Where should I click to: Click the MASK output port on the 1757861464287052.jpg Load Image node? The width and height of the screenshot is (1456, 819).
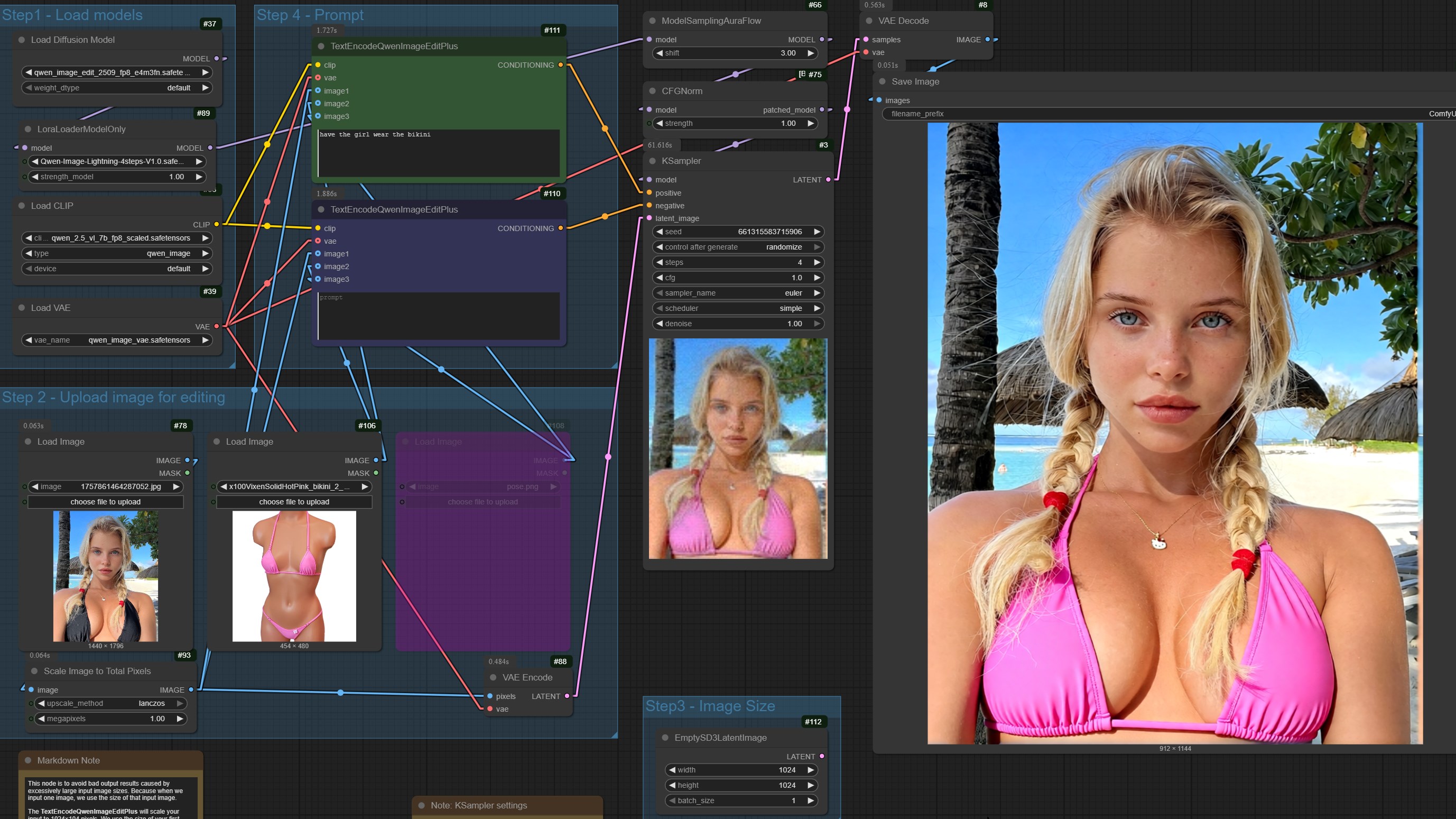[187, 473]
